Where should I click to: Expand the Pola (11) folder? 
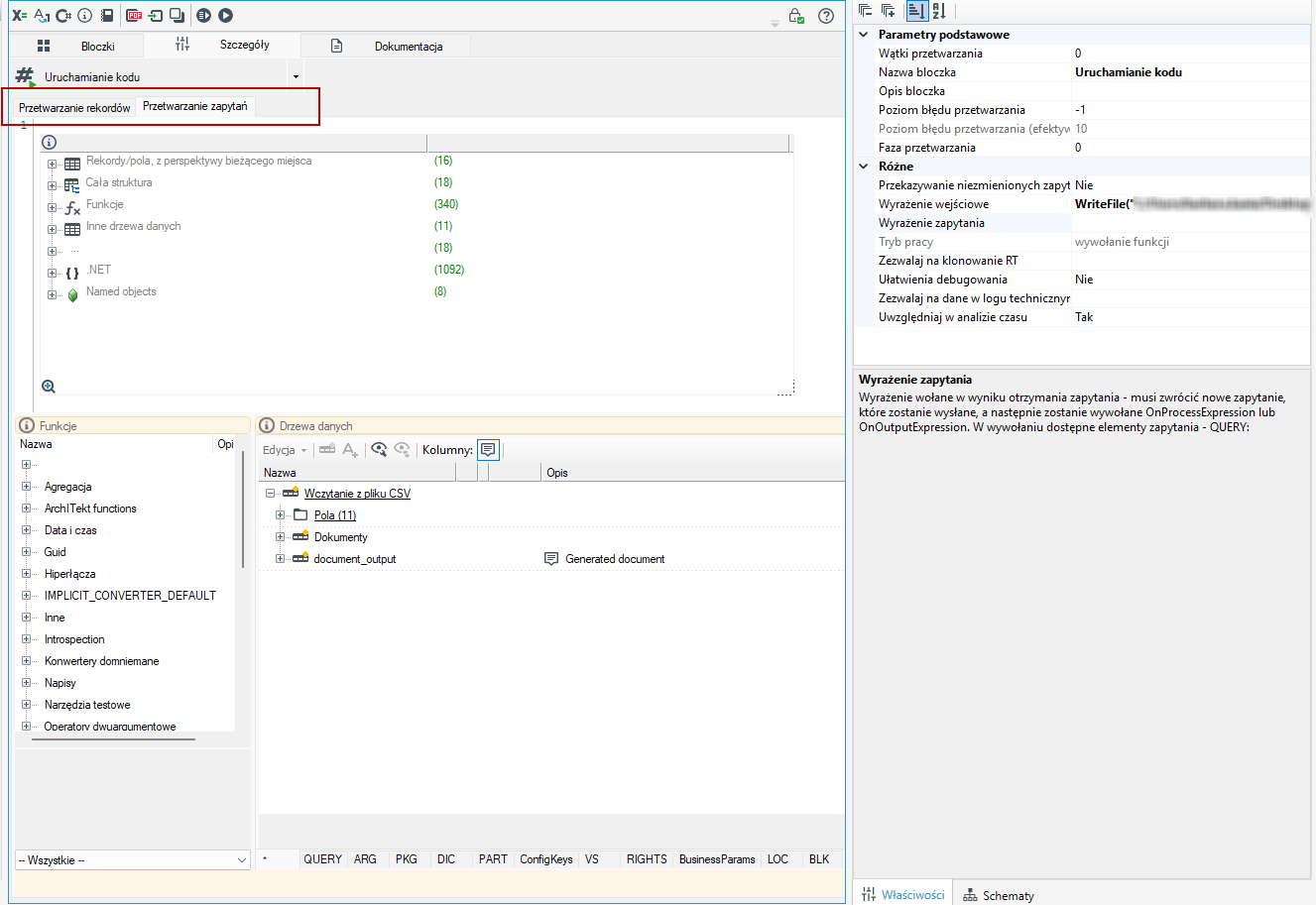tap(280, 515)
